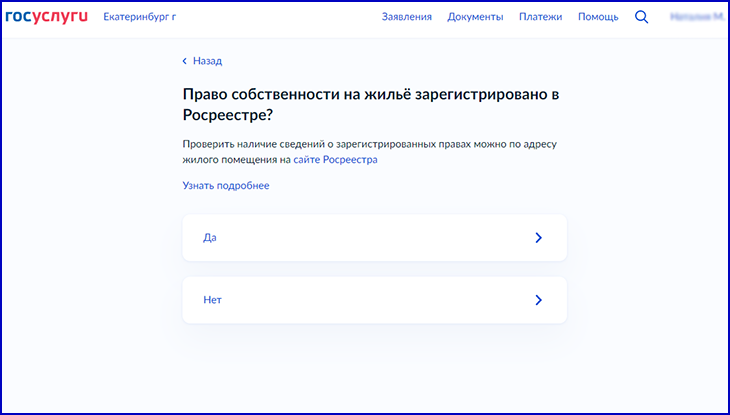Open the Заявления menu
Screen dimensions: 730x415
[406, 17]
